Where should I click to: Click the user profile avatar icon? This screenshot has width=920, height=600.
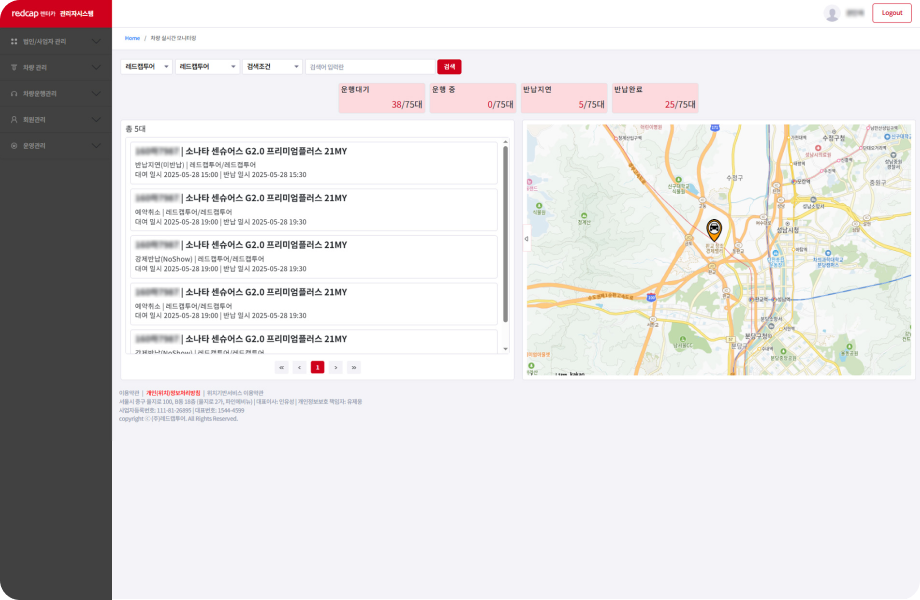click(x=831, y=13)
